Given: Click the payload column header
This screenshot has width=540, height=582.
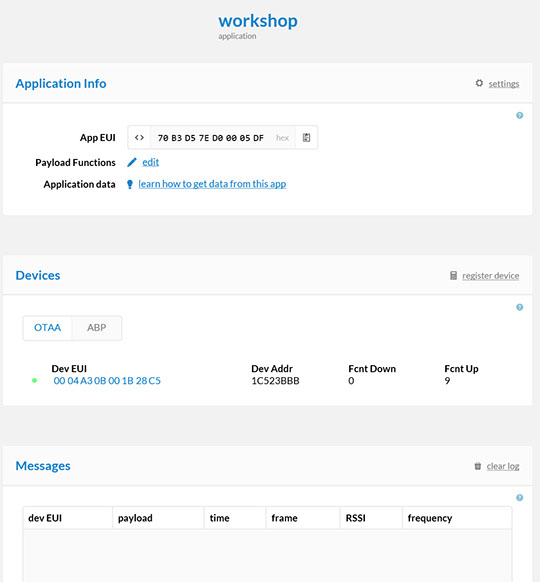Looking at the screenshot, I should (135, 518).
